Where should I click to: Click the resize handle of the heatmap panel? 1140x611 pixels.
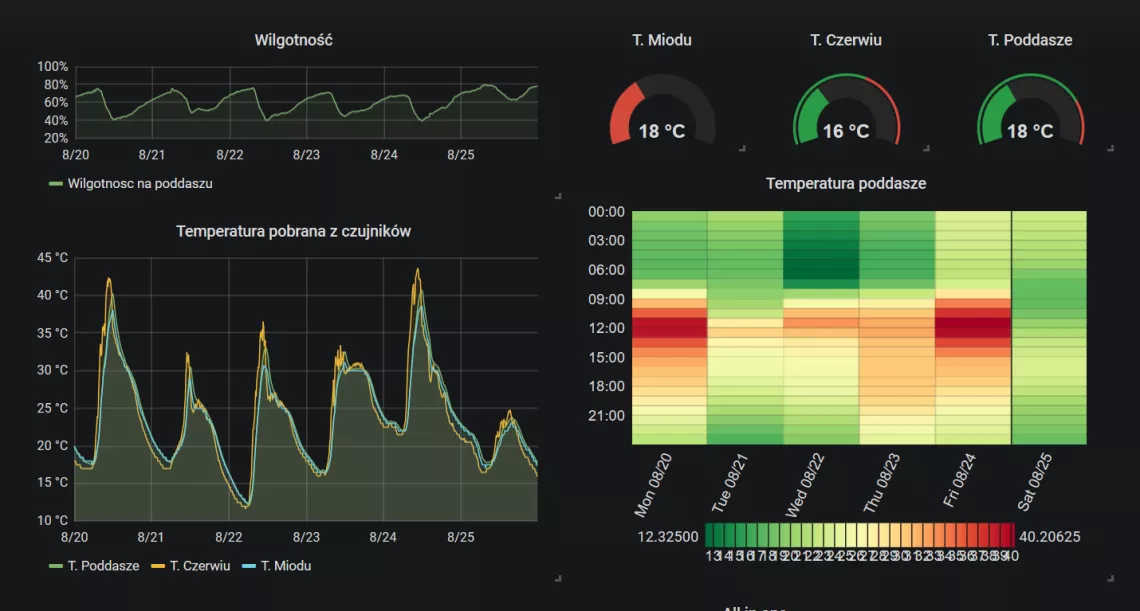click(1111, 577)
